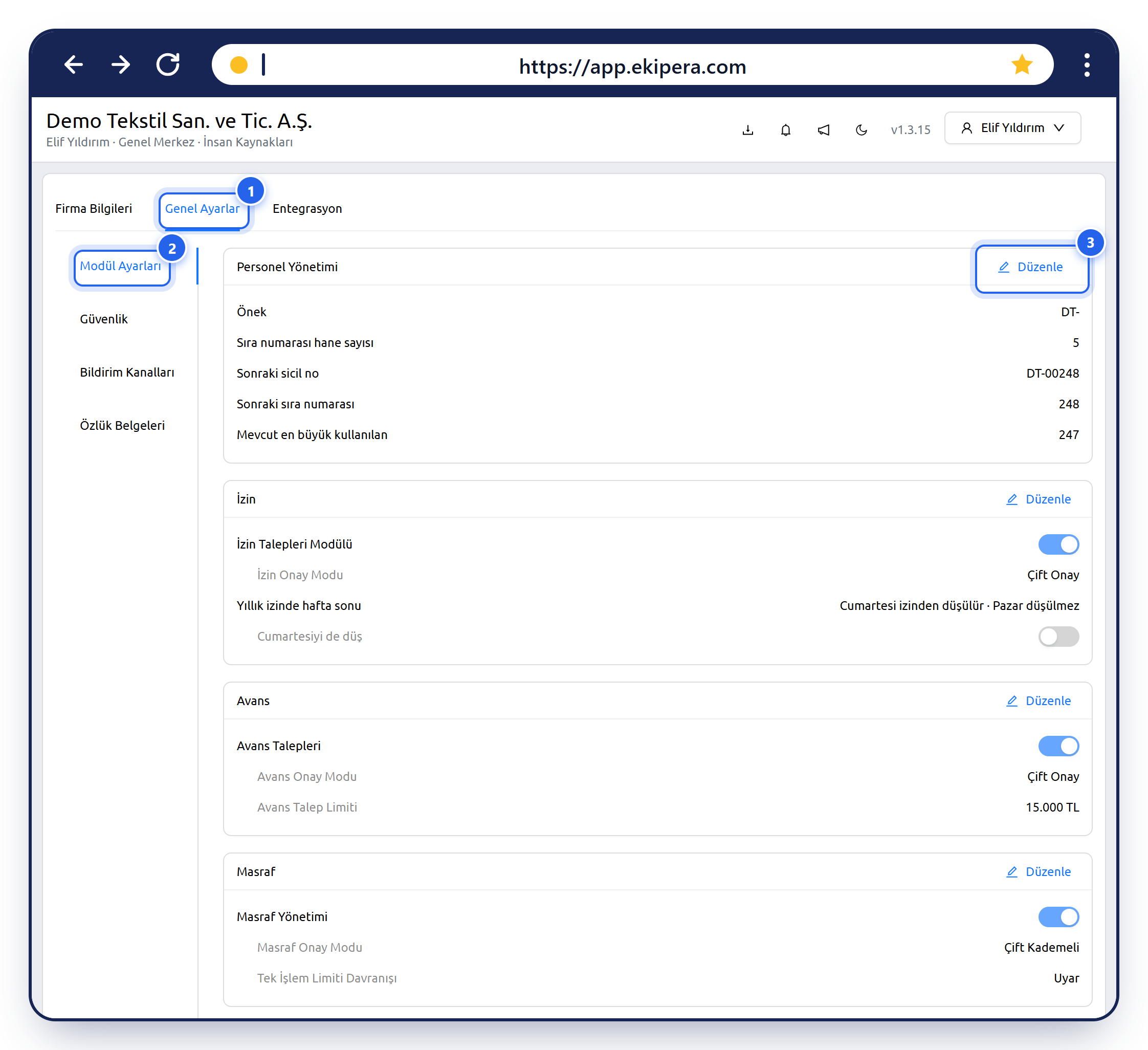Open announcements with the megaphone icon
The height and width of the screenshot is (1050, 1148).
coord(824,130)
